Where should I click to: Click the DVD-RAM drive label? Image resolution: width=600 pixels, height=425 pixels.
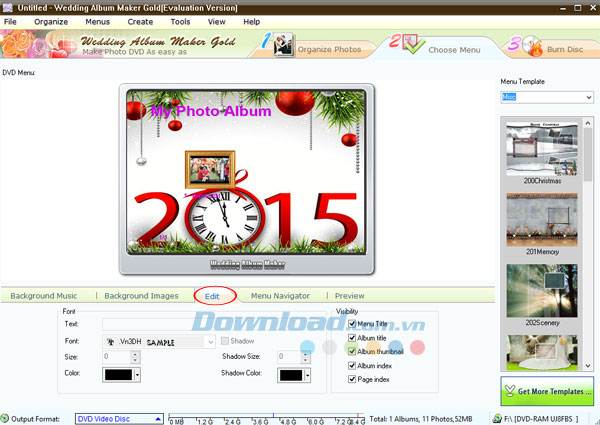pyautogui.click(x=541, y=419)
